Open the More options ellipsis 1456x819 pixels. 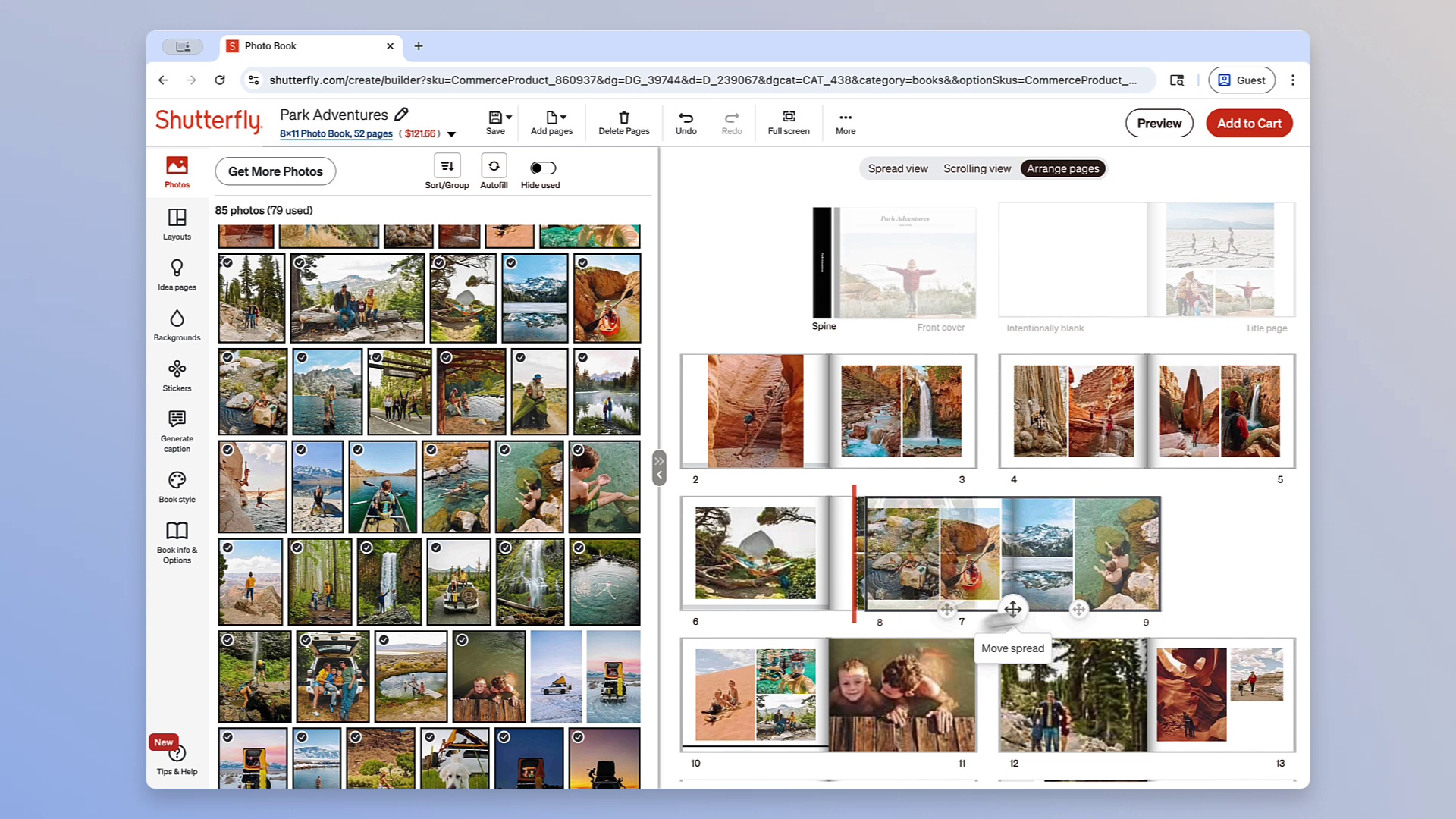(846, 123)
